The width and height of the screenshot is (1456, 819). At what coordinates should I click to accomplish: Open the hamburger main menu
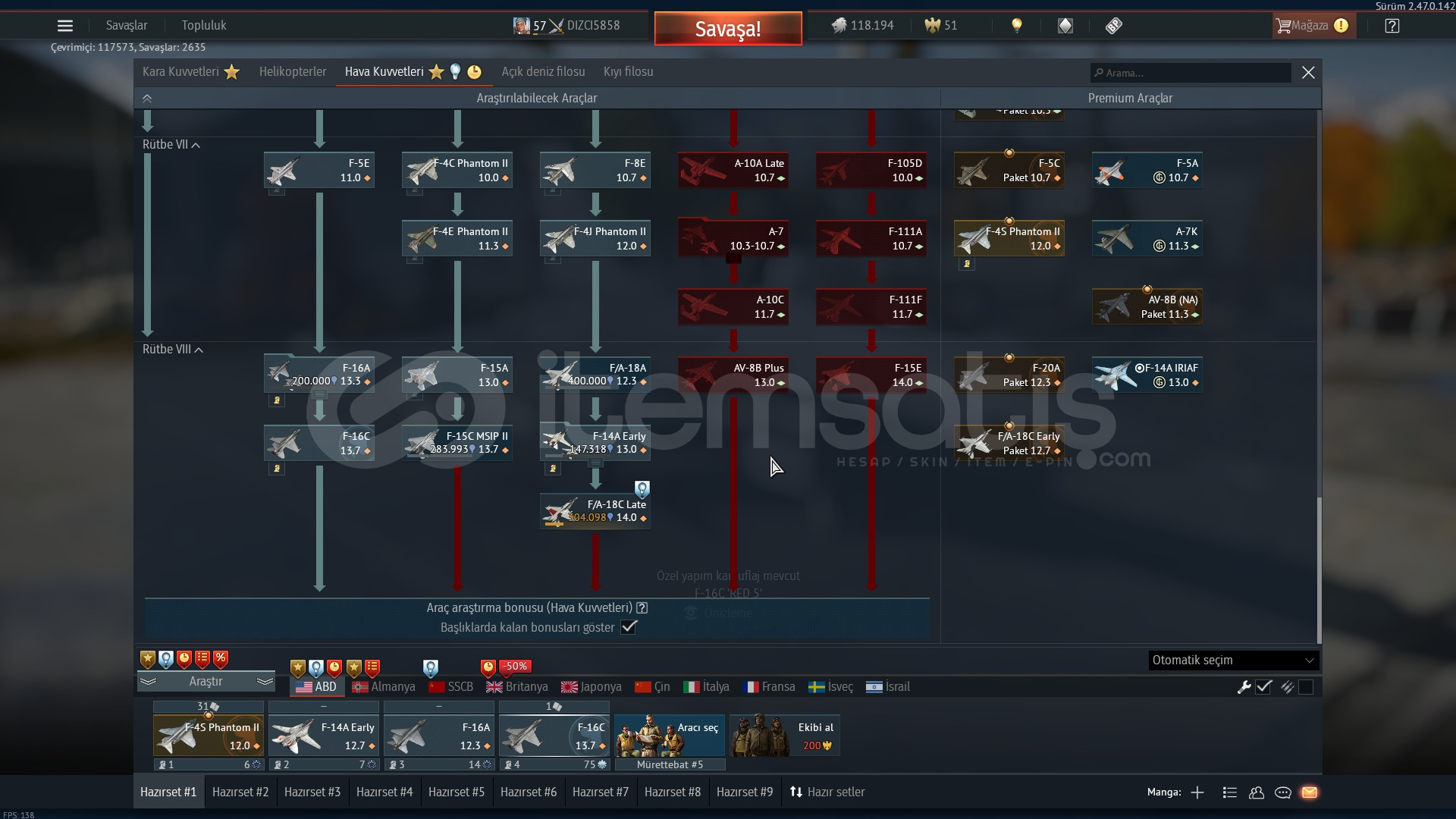pyautogui.click(x=65, y=26)
